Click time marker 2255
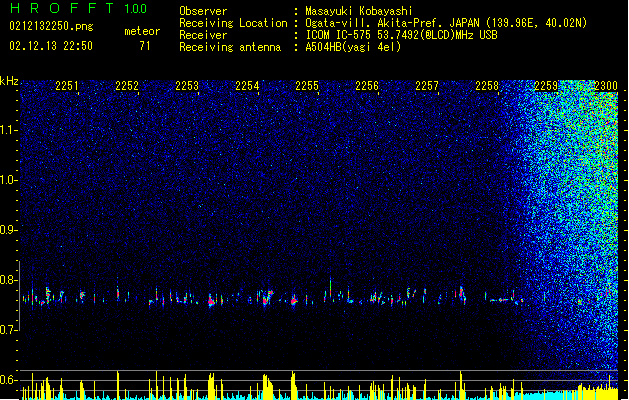Screen dimensions: 629x400 pyautogui.click(x=307, y=85)
